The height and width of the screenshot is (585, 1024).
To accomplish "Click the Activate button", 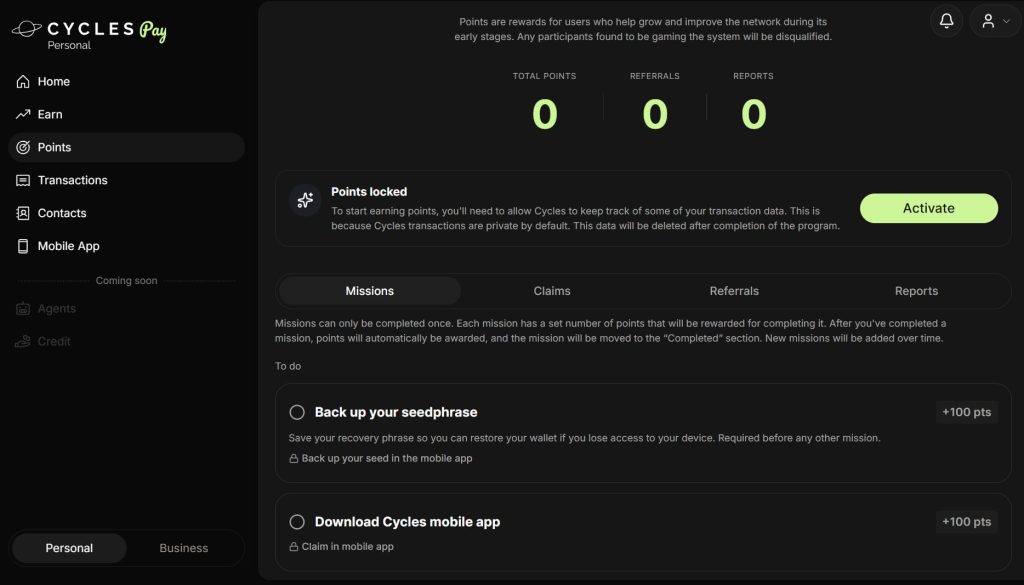I will [x=929, y=208].
